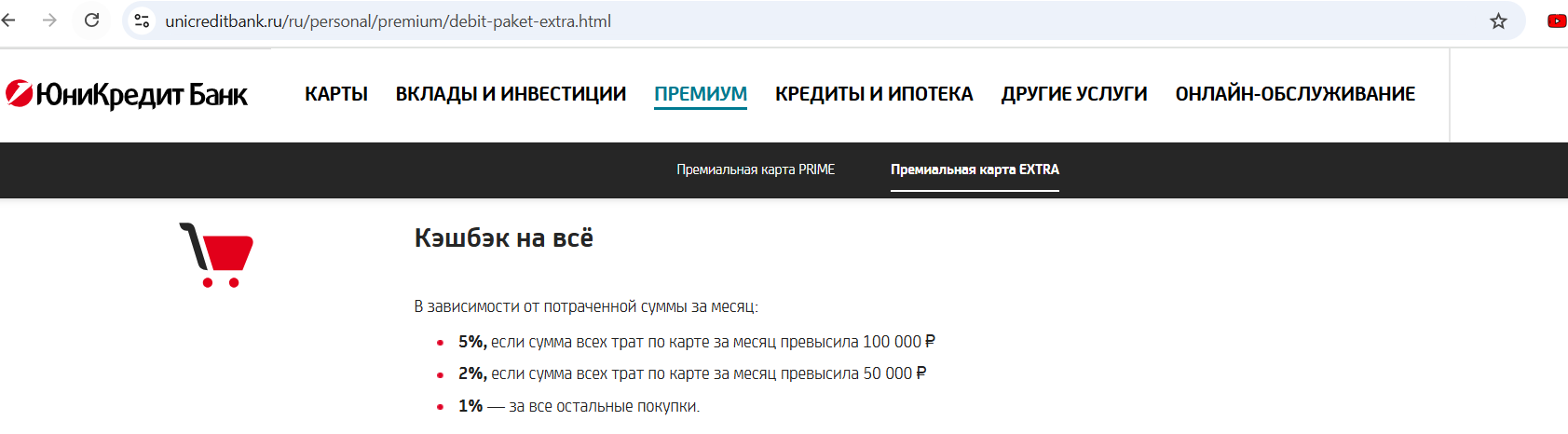Image resolution: width=1568 pixels, height=434 pixels.
Task: Click the red YouTube icon at the toolbar edge
Action: click(1557, 20)
